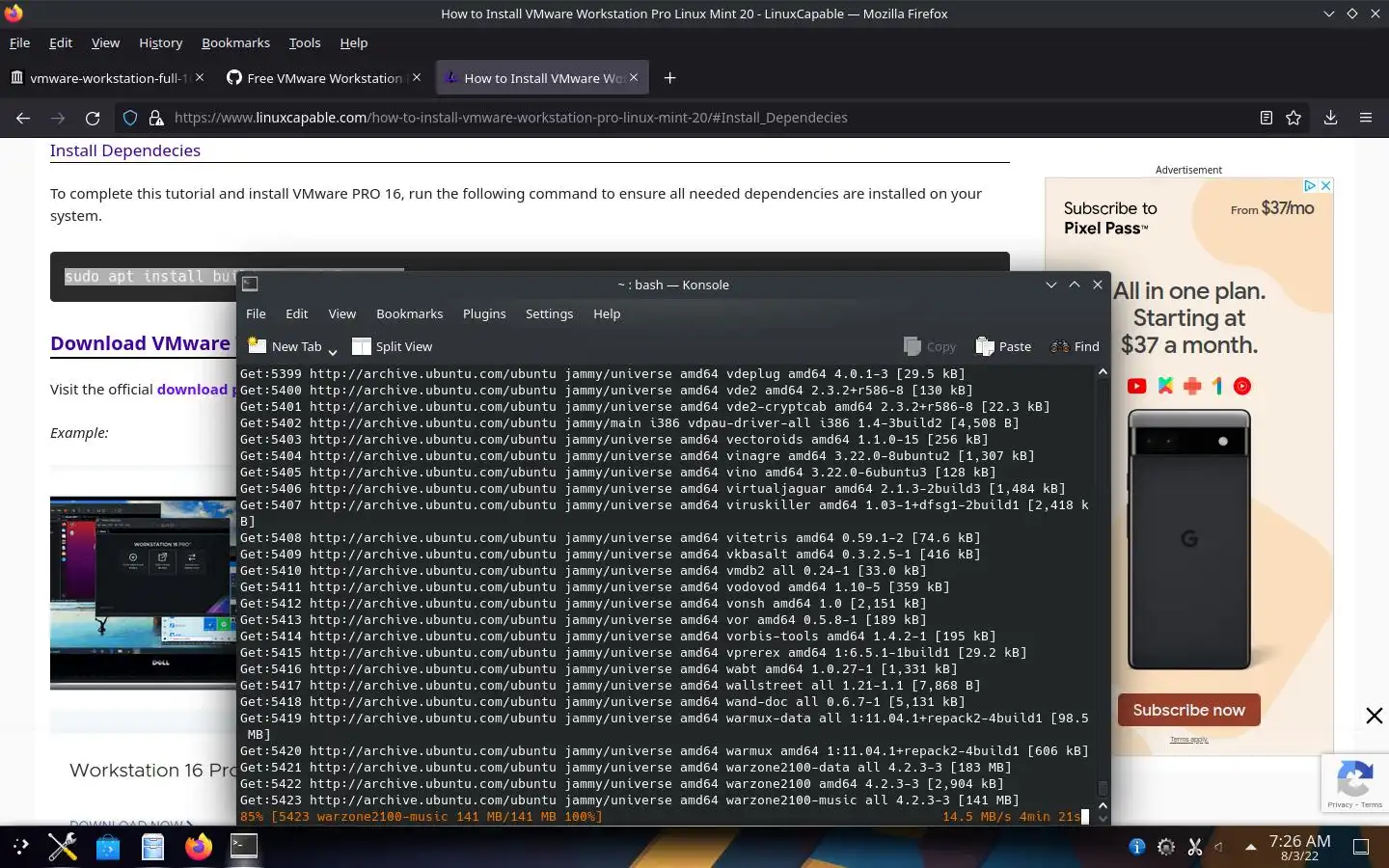Open the Konsole Settings menu
Viewport: 1389px width, 868px height.
click(549, 313)
